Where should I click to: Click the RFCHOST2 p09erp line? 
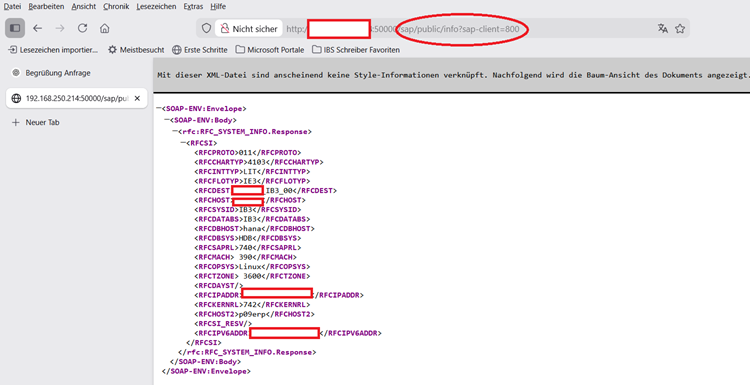pos(254,314)
